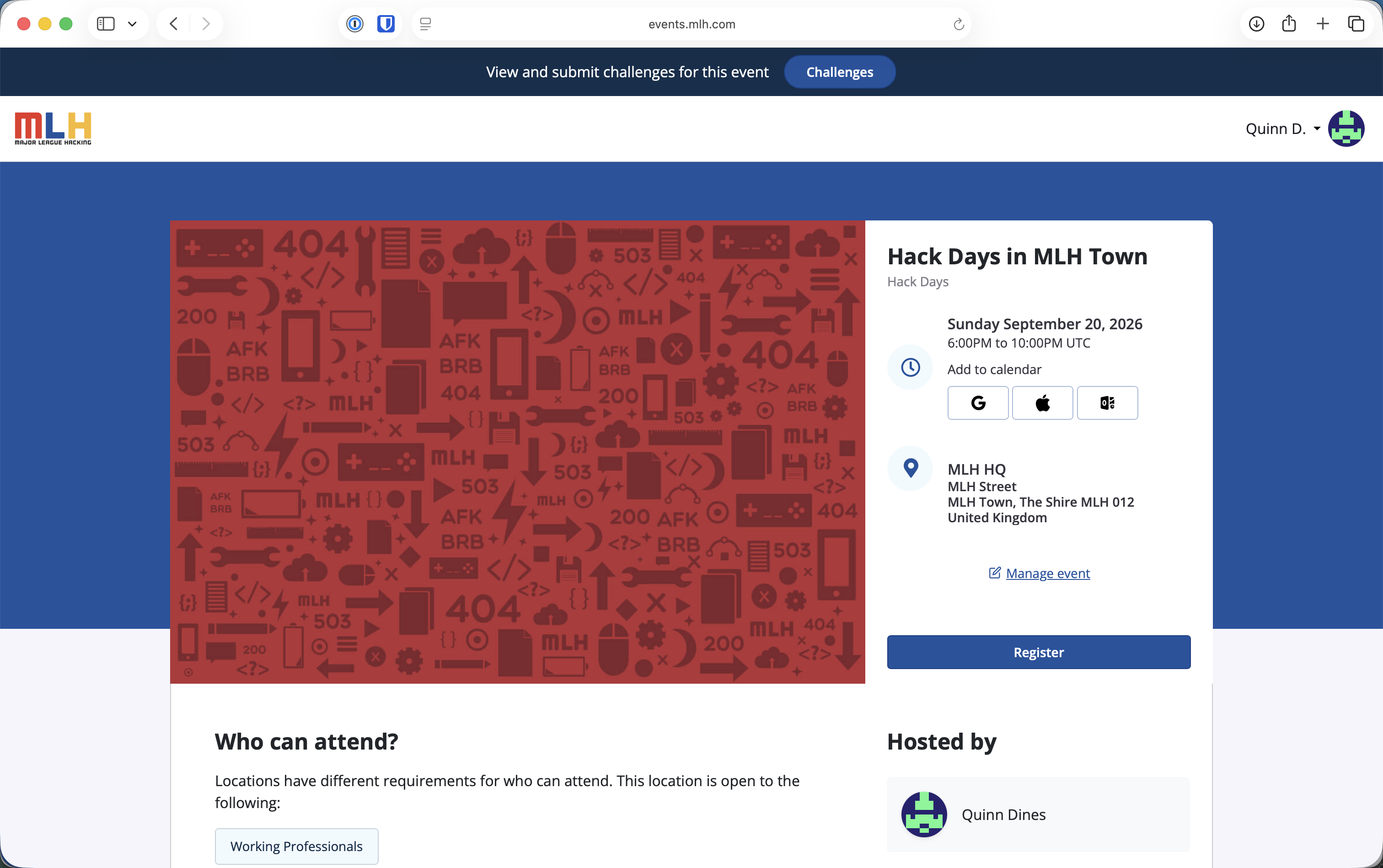Image resolution: width=1383 pixels, height=868 pixels.
Task: Go back to previous page
Action: point(173,24)
